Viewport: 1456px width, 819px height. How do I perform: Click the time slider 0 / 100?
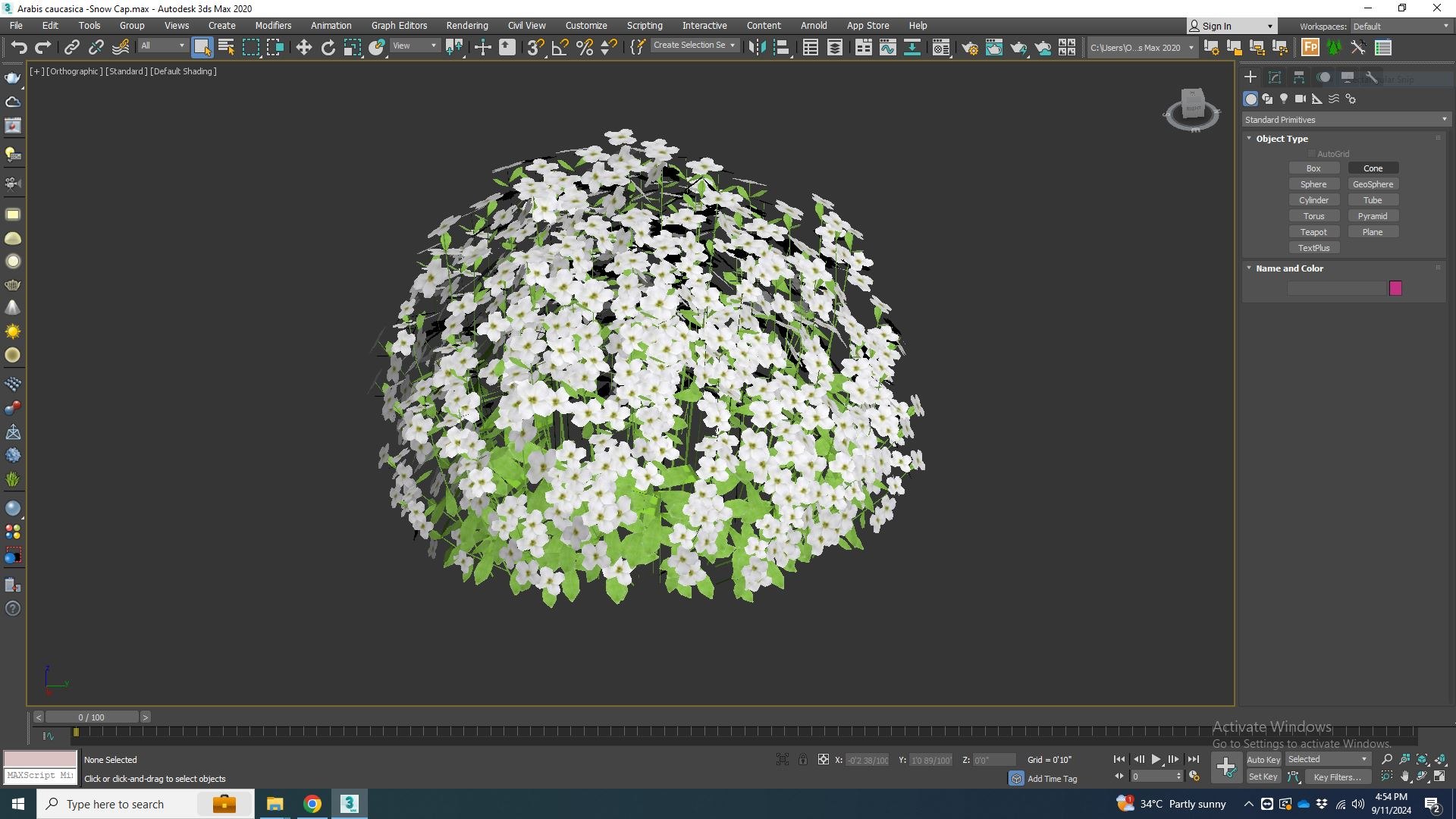[x=92, y=717]
